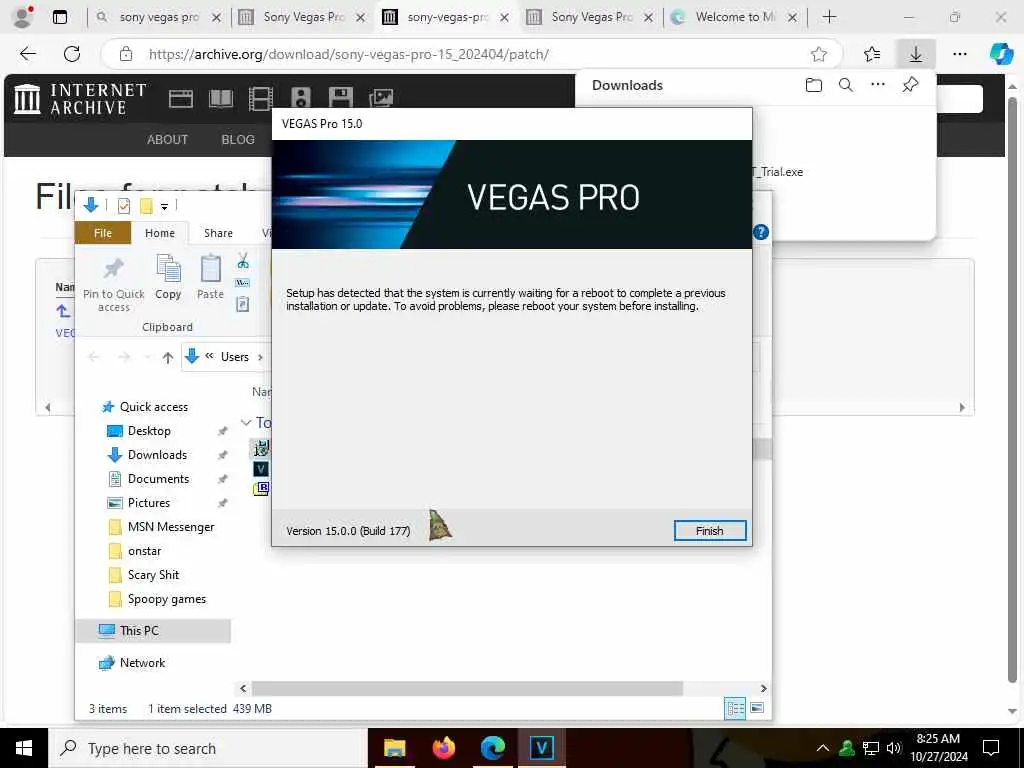The width and height of the screenshot is (1024, 768).
Task: Click Explorer horizontal scrollbar
Action: pos(467,688)
